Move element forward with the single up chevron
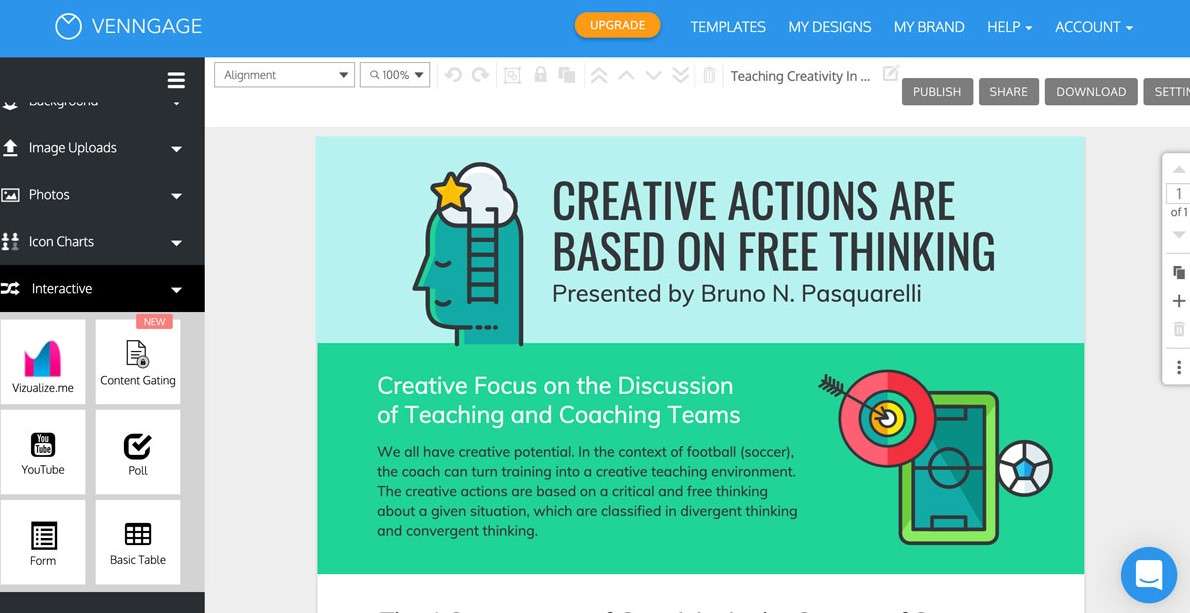Image resolution: width=1190 pixels, height=613 pixels. [626, 75]
